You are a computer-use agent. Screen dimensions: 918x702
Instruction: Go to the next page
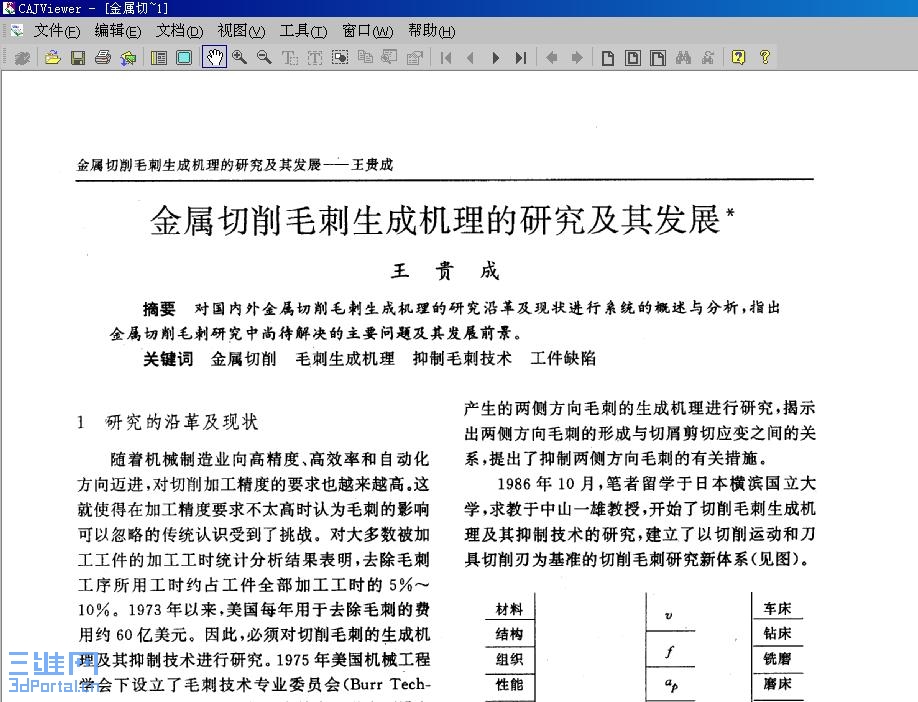coord(496,57)
